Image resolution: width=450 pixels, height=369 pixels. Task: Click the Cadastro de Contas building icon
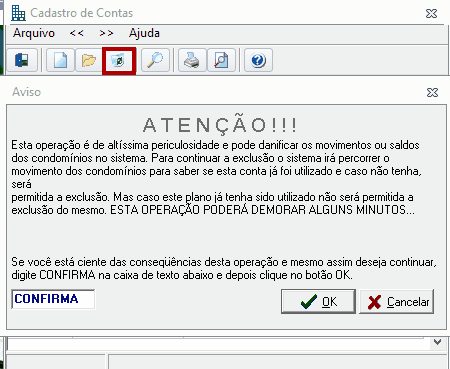tap(18, 13)
